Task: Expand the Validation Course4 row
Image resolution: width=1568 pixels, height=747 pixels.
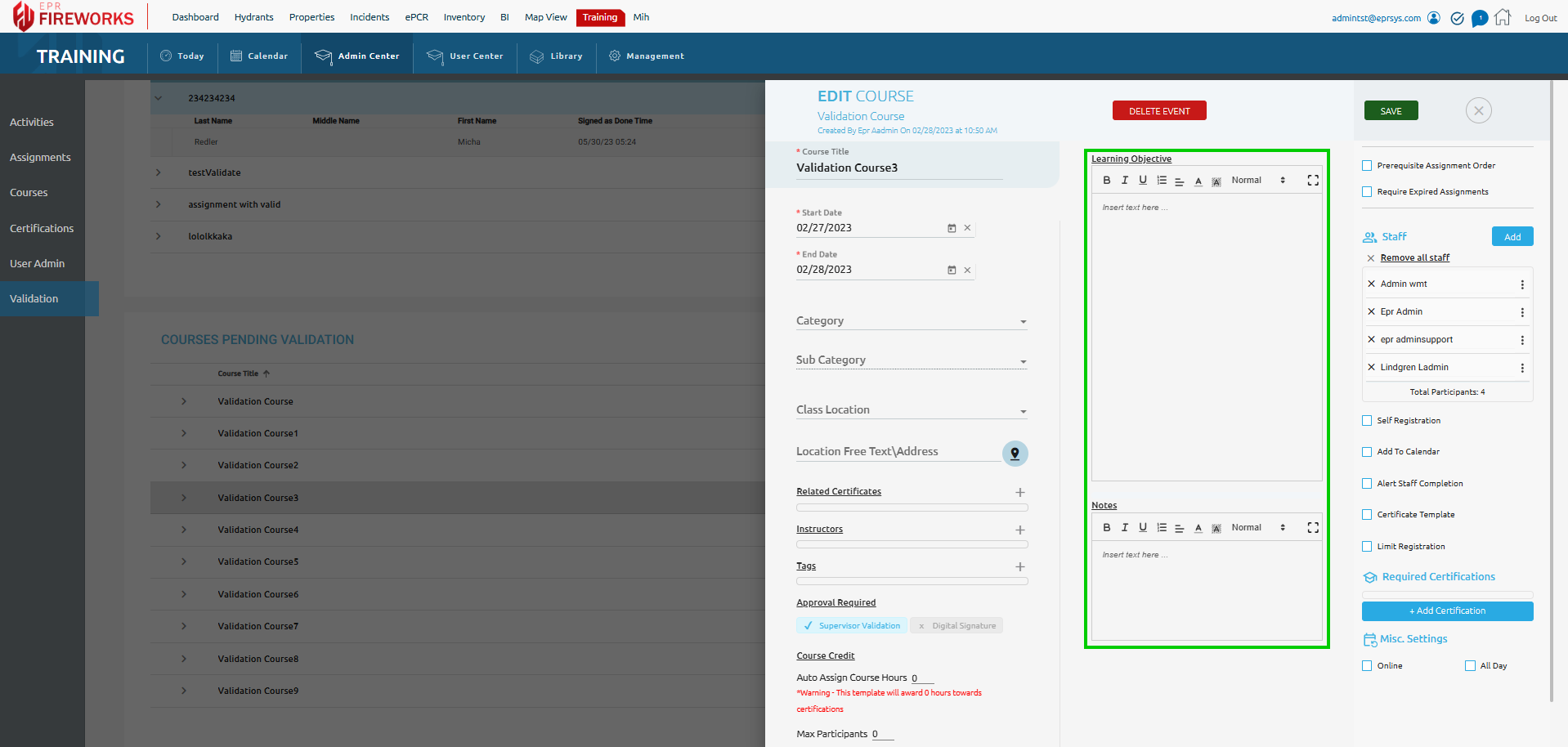Action: point(184,530)
